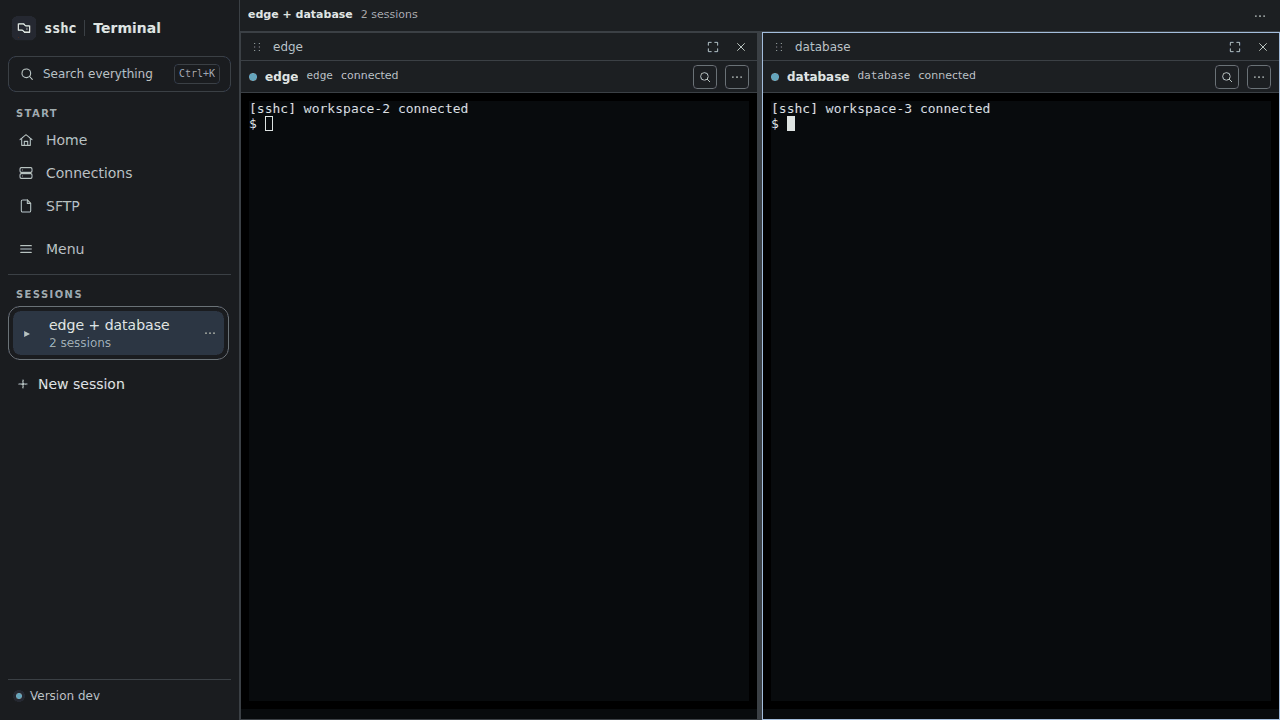Click the SFTP file icon

point(26,206)
